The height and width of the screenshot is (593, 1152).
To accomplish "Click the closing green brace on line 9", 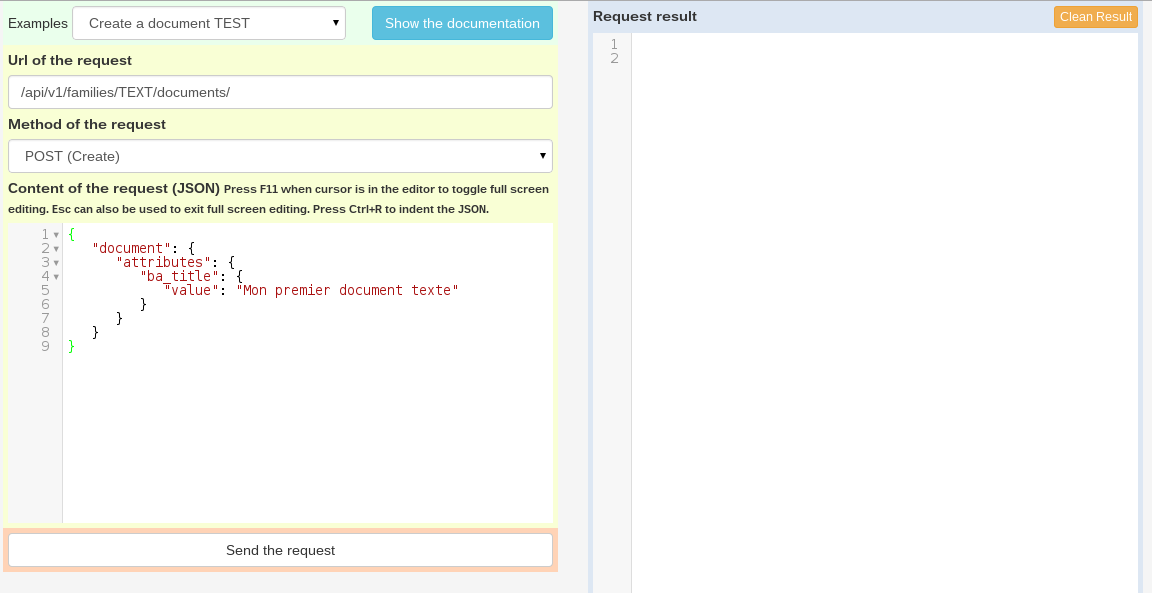I will [71, 346].
